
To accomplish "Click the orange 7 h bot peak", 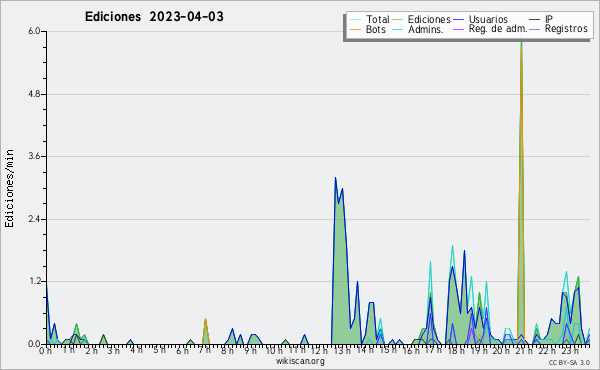I will pos(205,320).
